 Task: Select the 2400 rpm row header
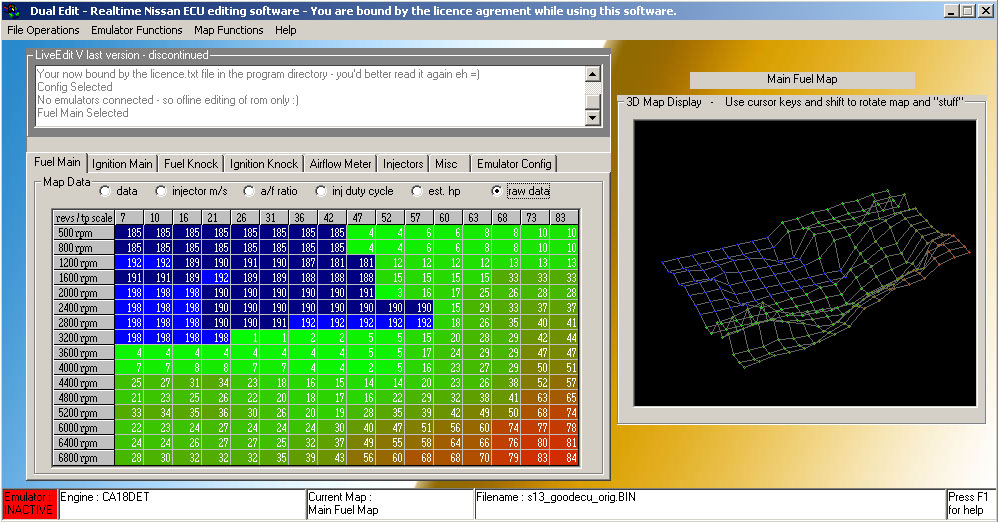point(84,307)
